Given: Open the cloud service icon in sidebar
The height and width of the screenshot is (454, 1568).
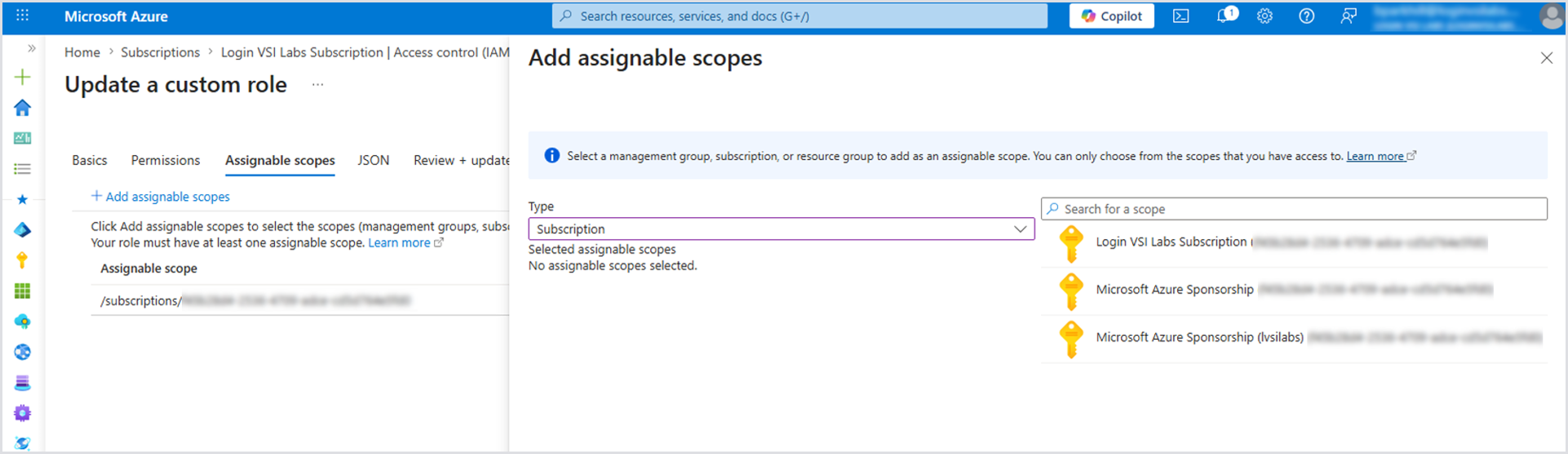Looking at the screenshot, I should pos(23,322).
